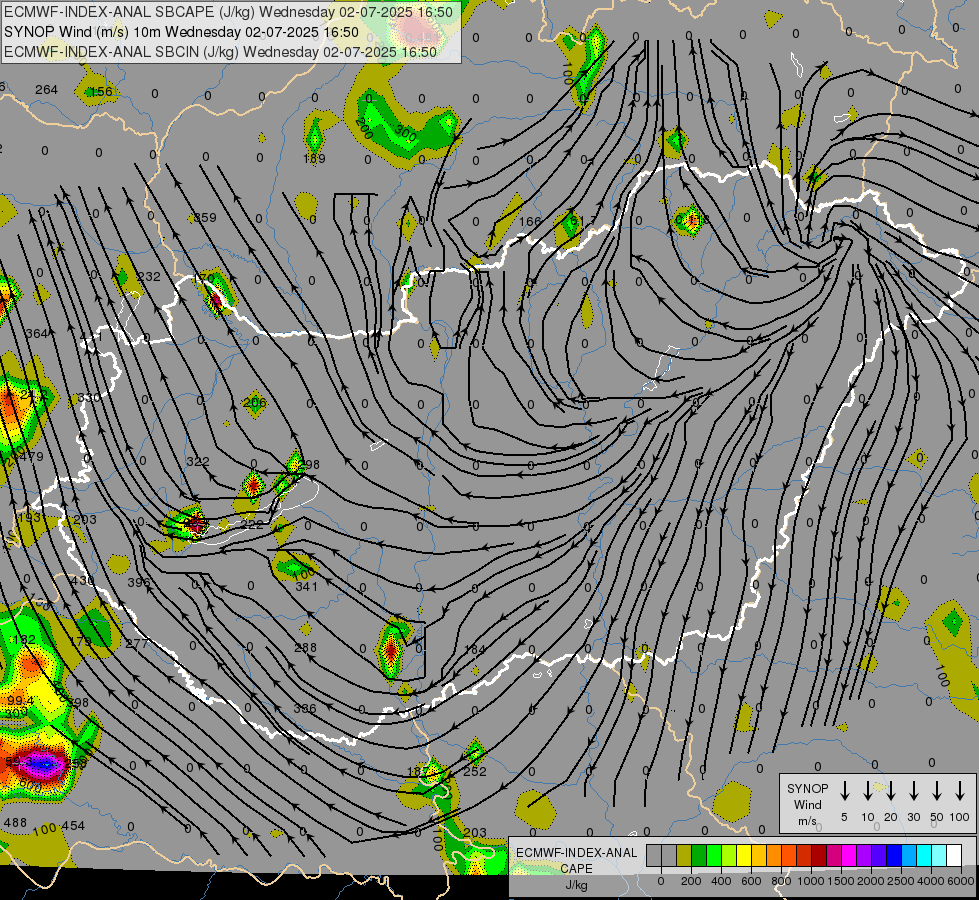
Task: Click the 252 value on the map
Action: [x=475, y=771]
